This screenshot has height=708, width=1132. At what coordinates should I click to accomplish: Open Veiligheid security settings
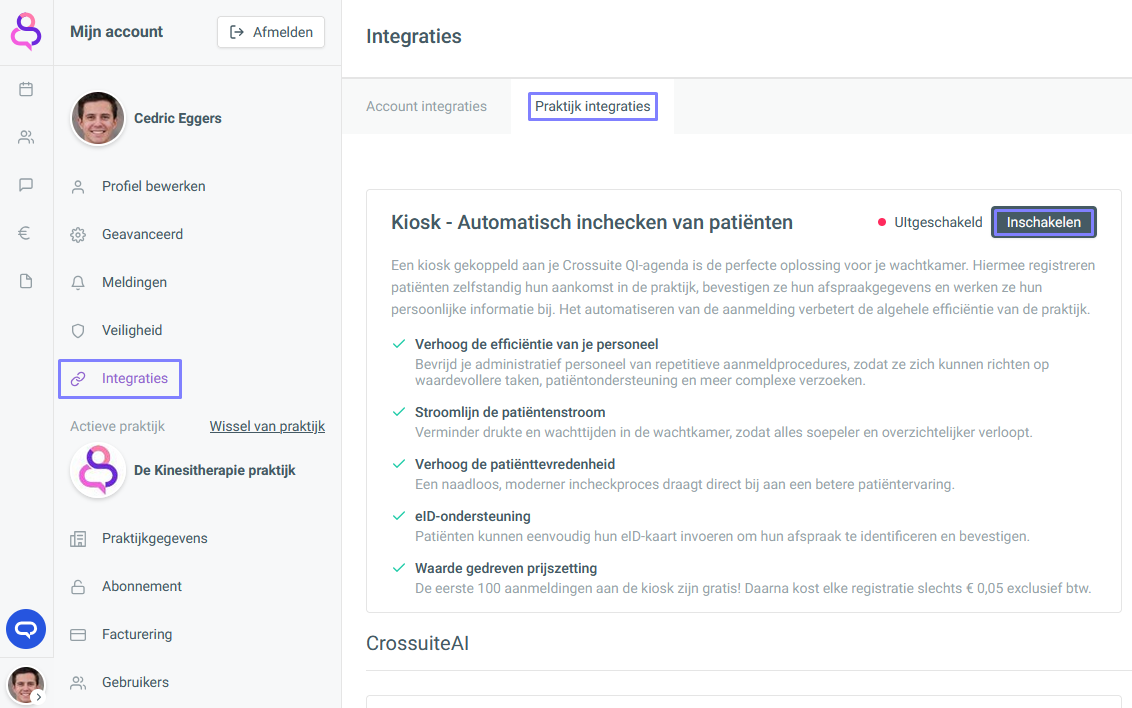pyautogui.click(x=132, y=330)
